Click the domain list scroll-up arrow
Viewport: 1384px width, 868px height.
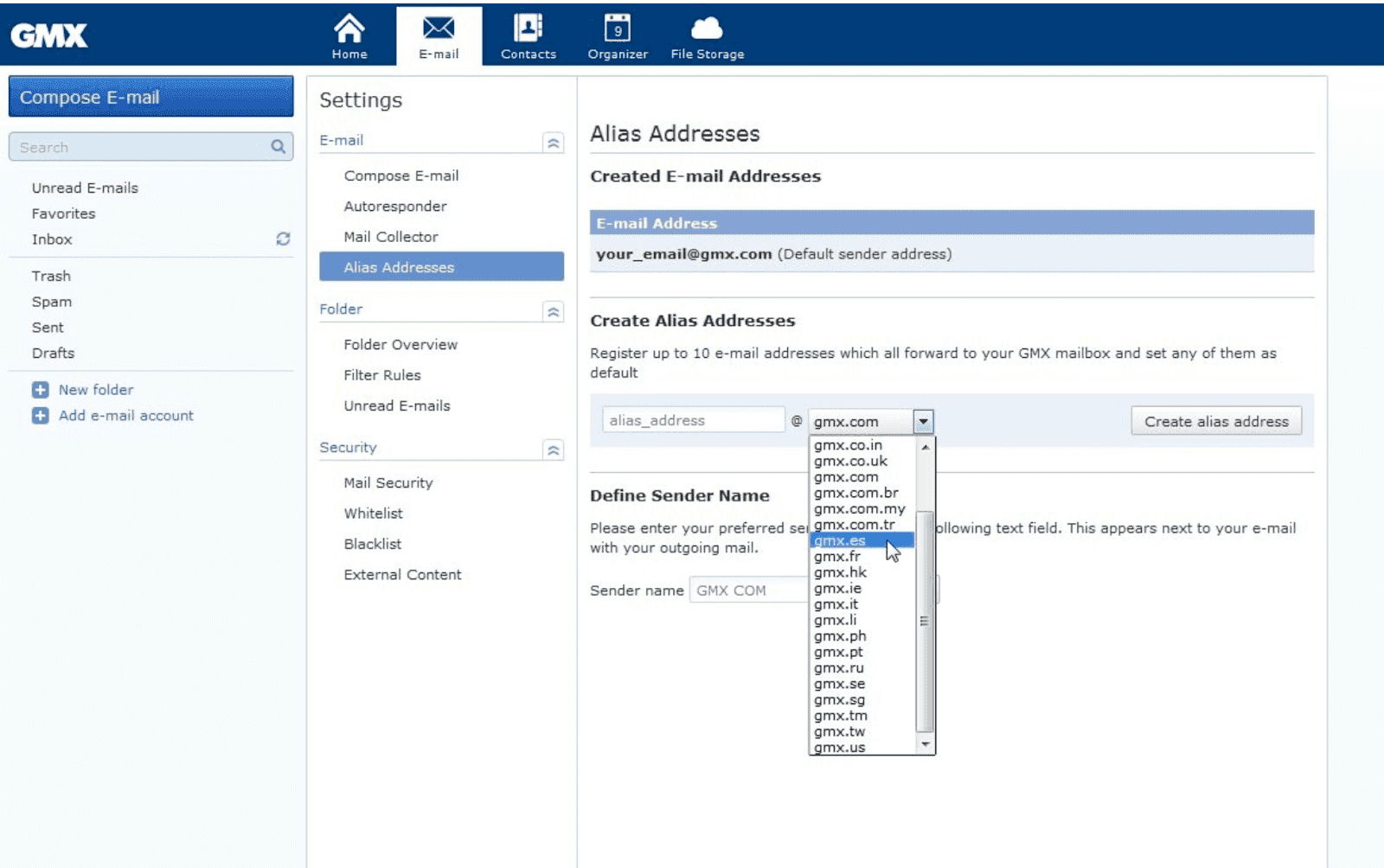click(x=925, y=446)
